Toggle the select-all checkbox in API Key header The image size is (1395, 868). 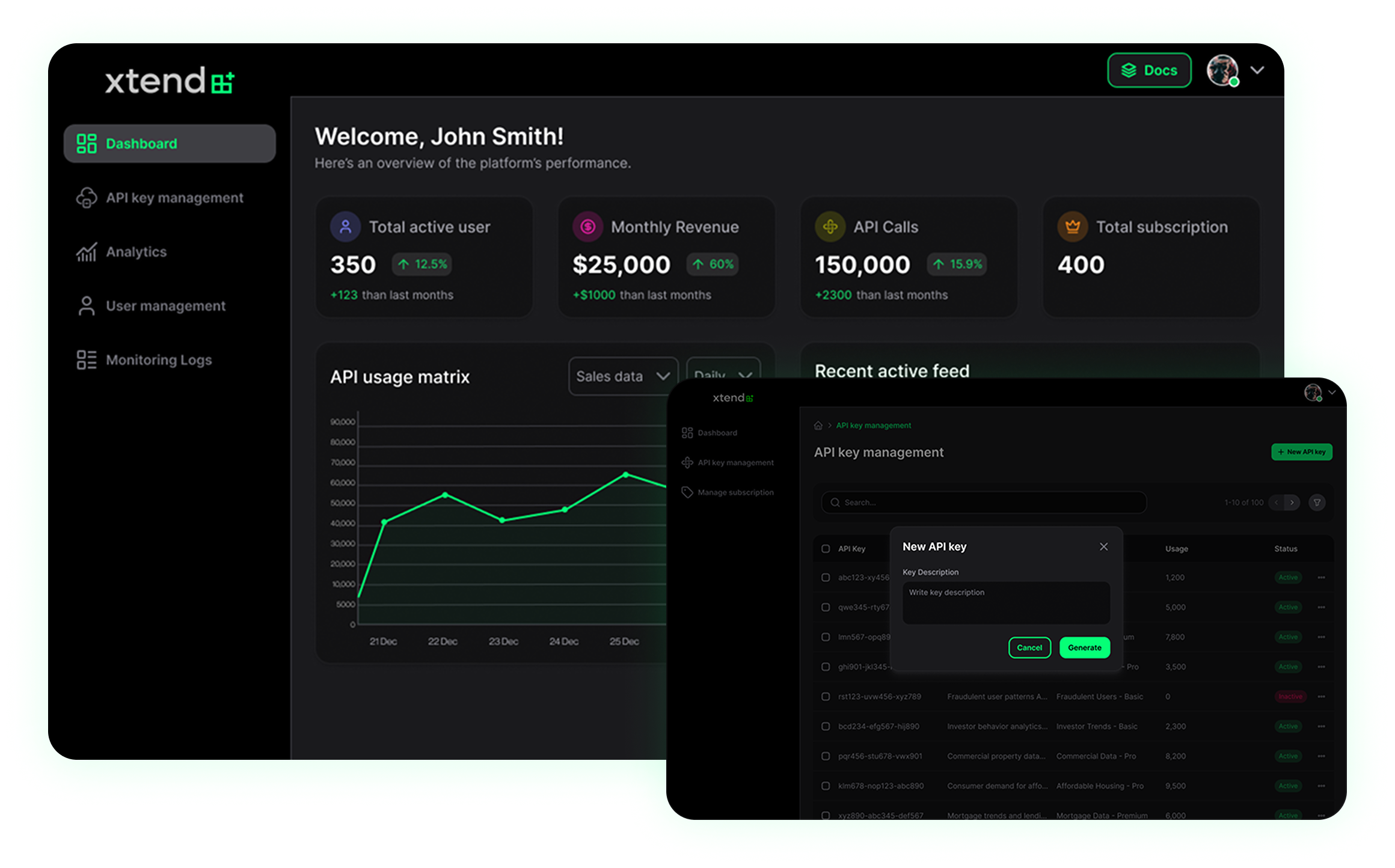pos(826,549)
